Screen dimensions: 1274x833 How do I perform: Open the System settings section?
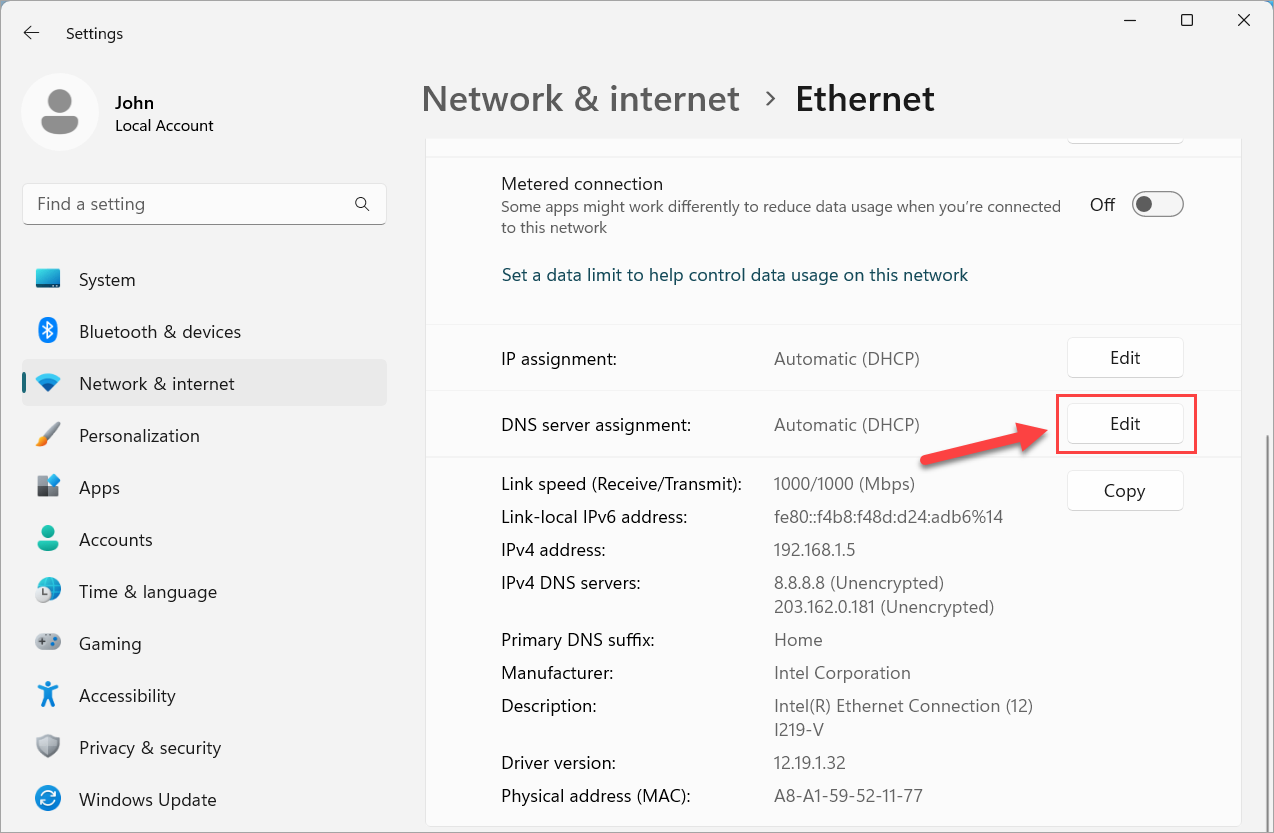[106, 279]
